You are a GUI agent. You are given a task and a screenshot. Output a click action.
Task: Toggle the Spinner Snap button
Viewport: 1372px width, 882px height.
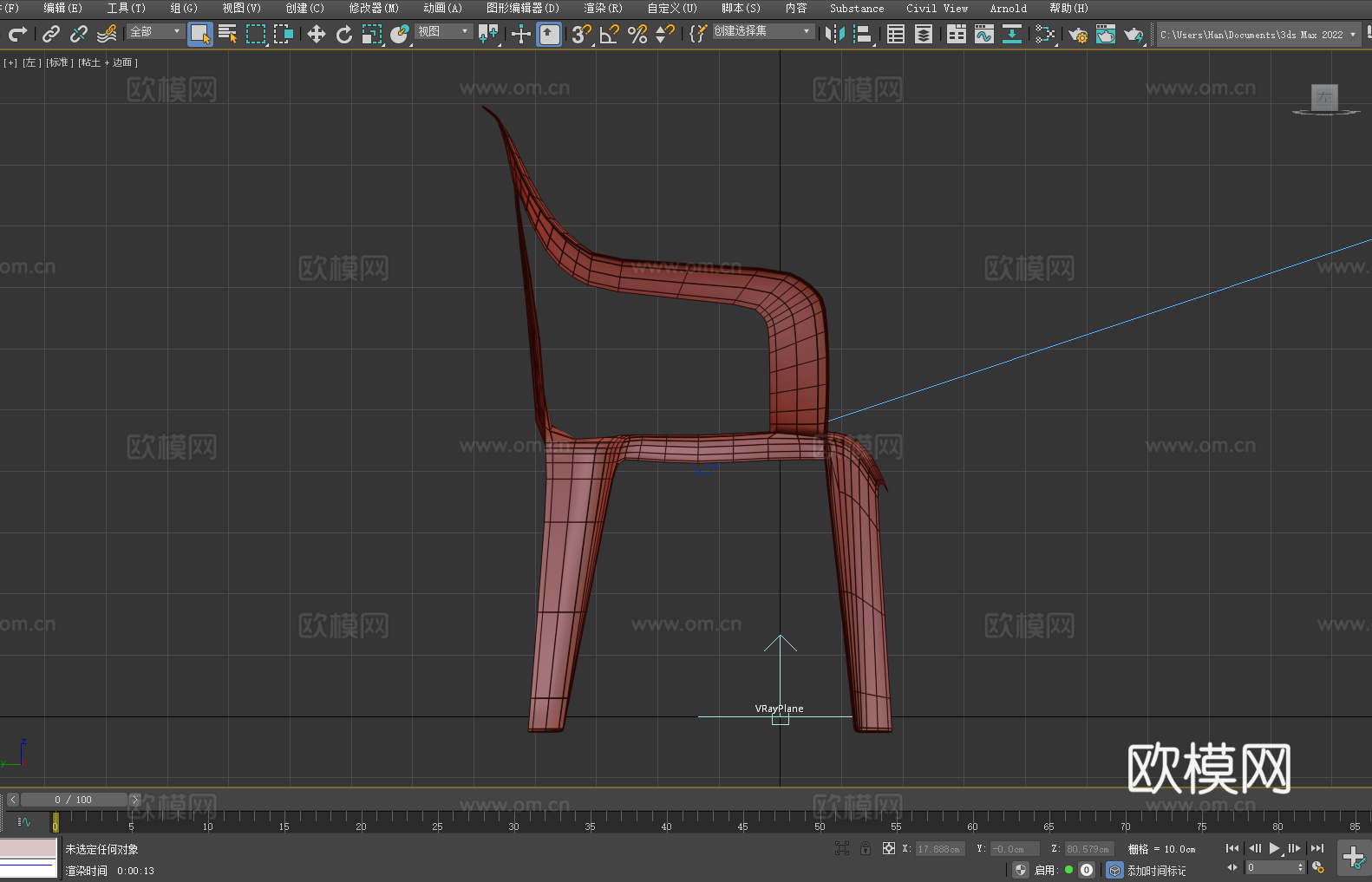665,34
